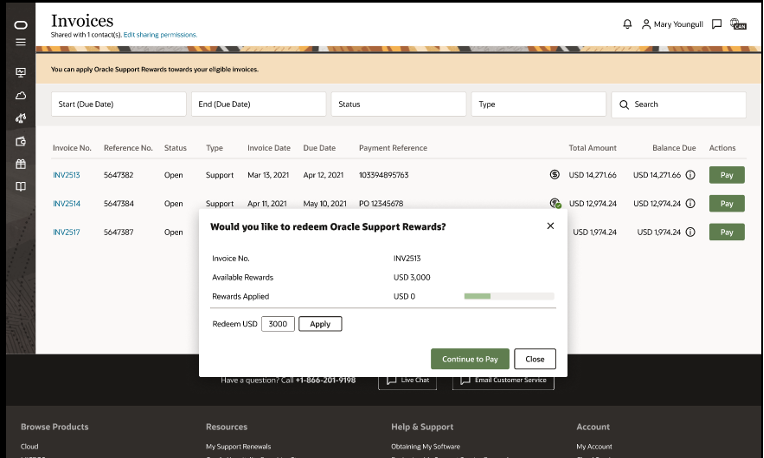Apply the redeem amount

[x=320, y=324]
